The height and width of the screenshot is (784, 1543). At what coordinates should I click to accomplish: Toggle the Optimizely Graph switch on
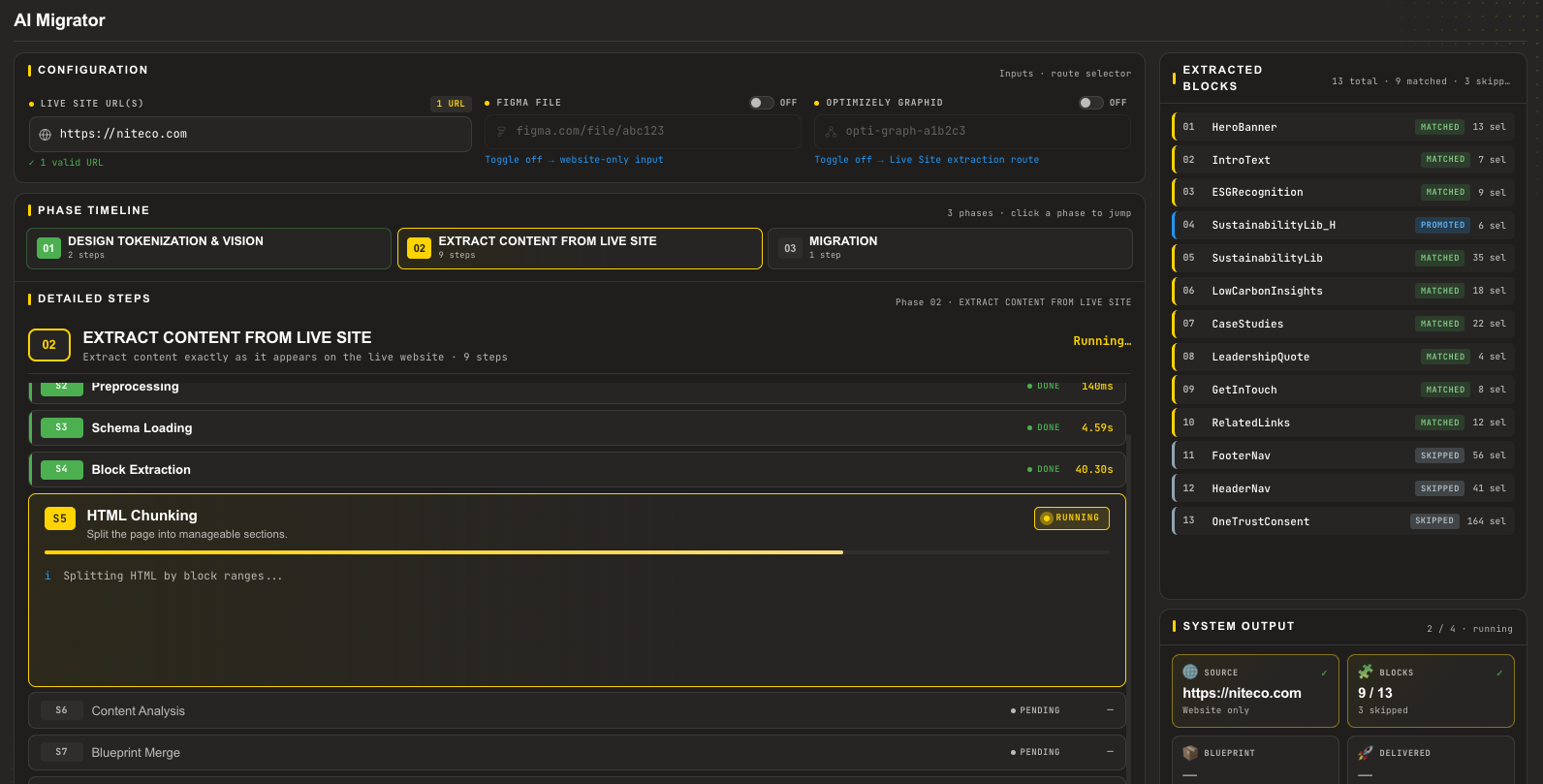[1091, 103]
